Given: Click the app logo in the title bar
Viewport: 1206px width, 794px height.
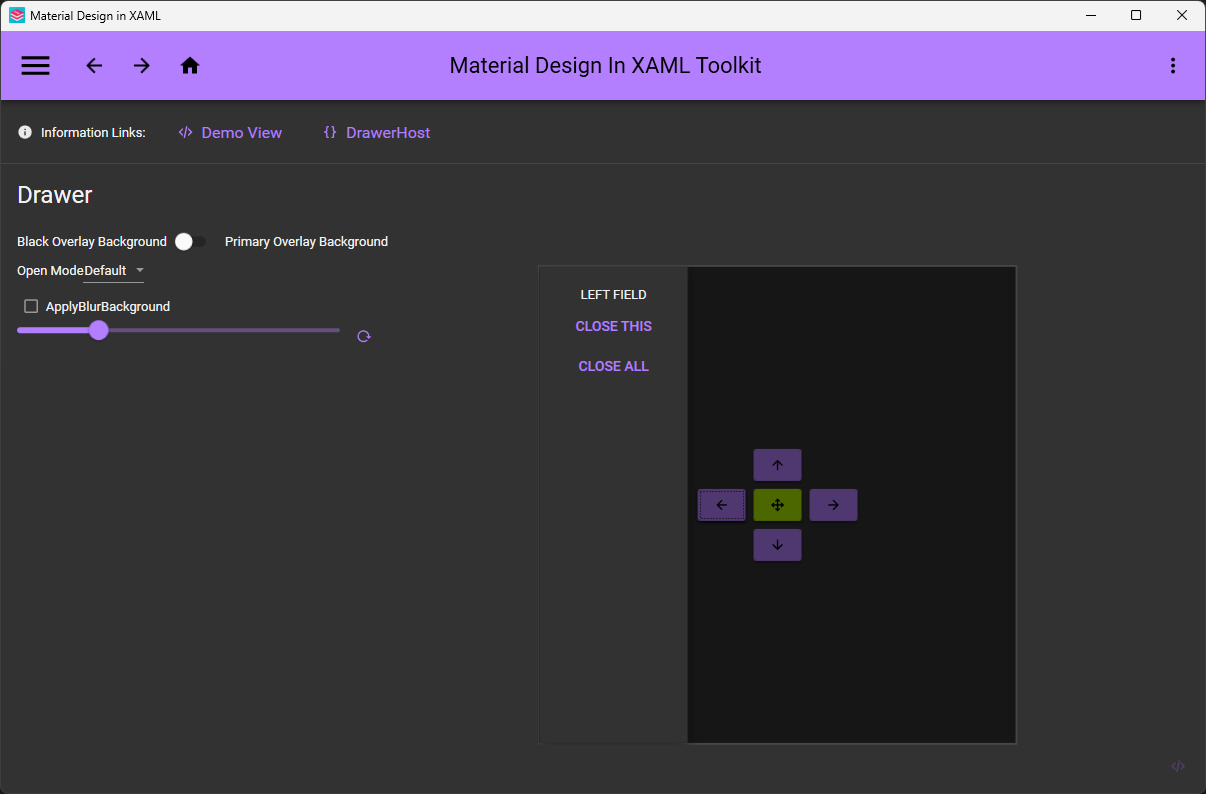Looking at the screenshot, I should (x=17, y=15).
